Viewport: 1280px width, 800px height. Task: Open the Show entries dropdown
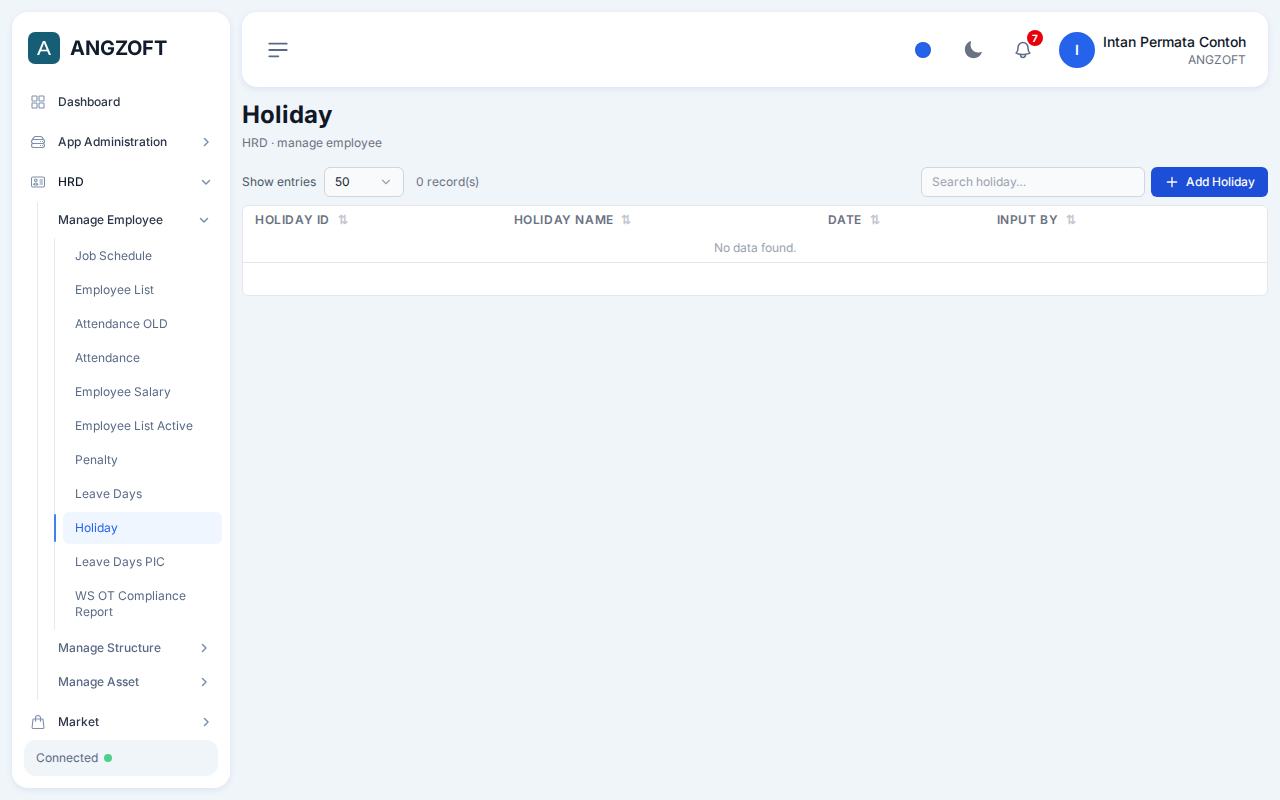[x=364, y=182]
